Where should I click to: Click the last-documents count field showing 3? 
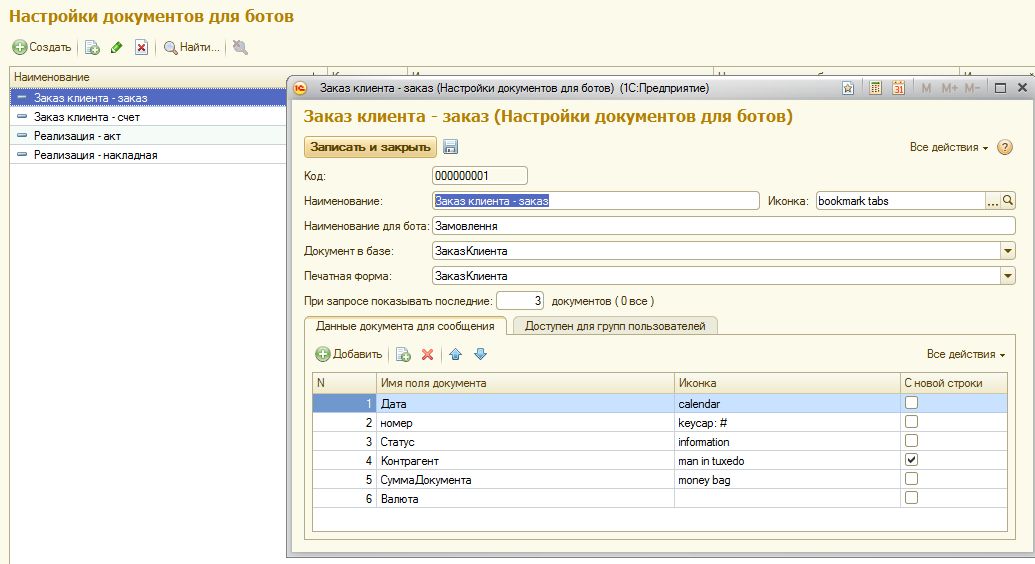coord(520,301)
